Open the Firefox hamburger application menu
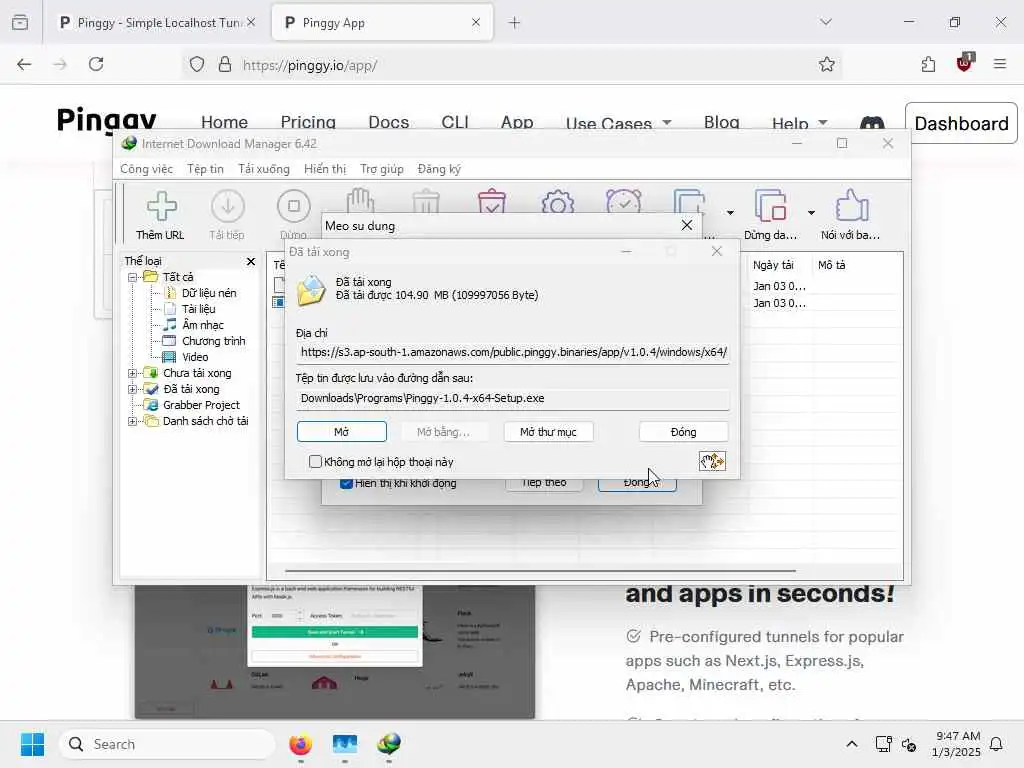 coord(1000,64)
